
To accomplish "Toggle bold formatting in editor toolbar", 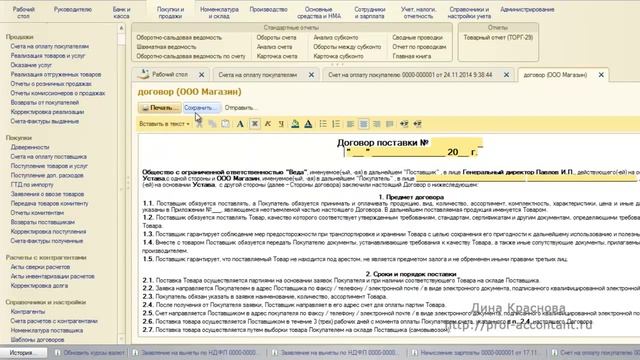I will point(254,124).
